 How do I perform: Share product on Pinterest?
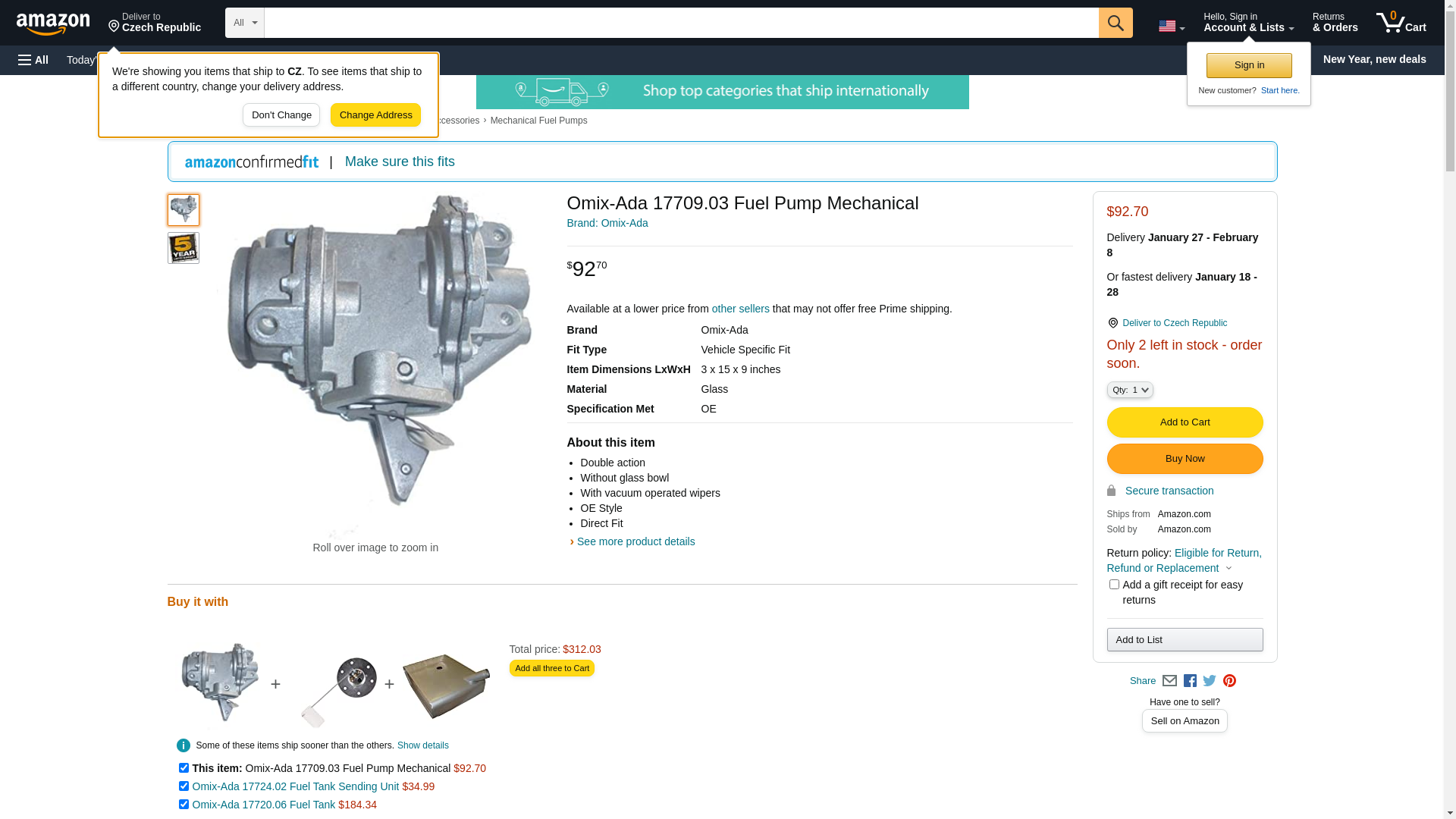[x=1229, y=681]
